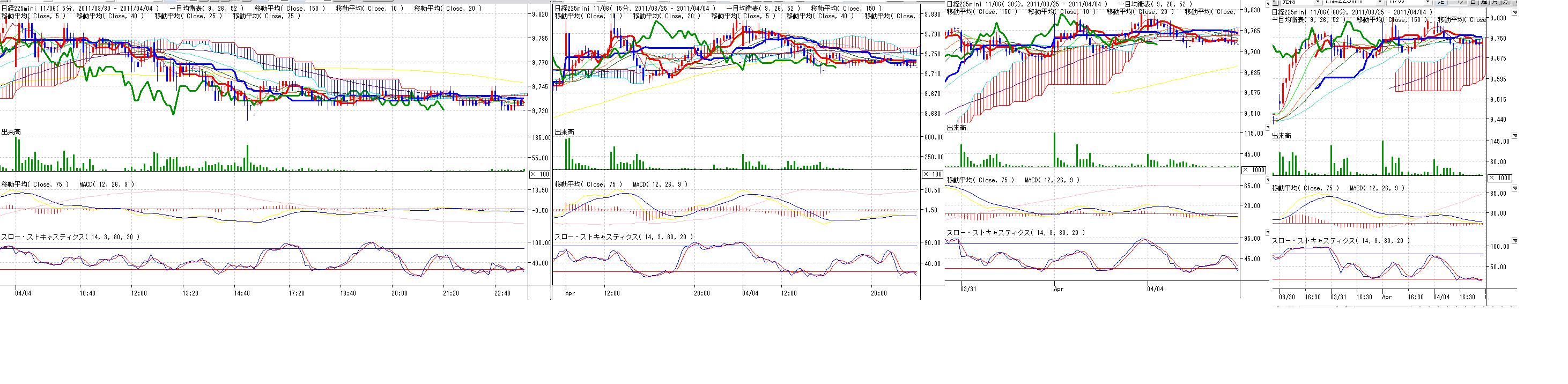
Task: Click arrow left of 60分 出来高 panel
Action: tap(1268, 128)
